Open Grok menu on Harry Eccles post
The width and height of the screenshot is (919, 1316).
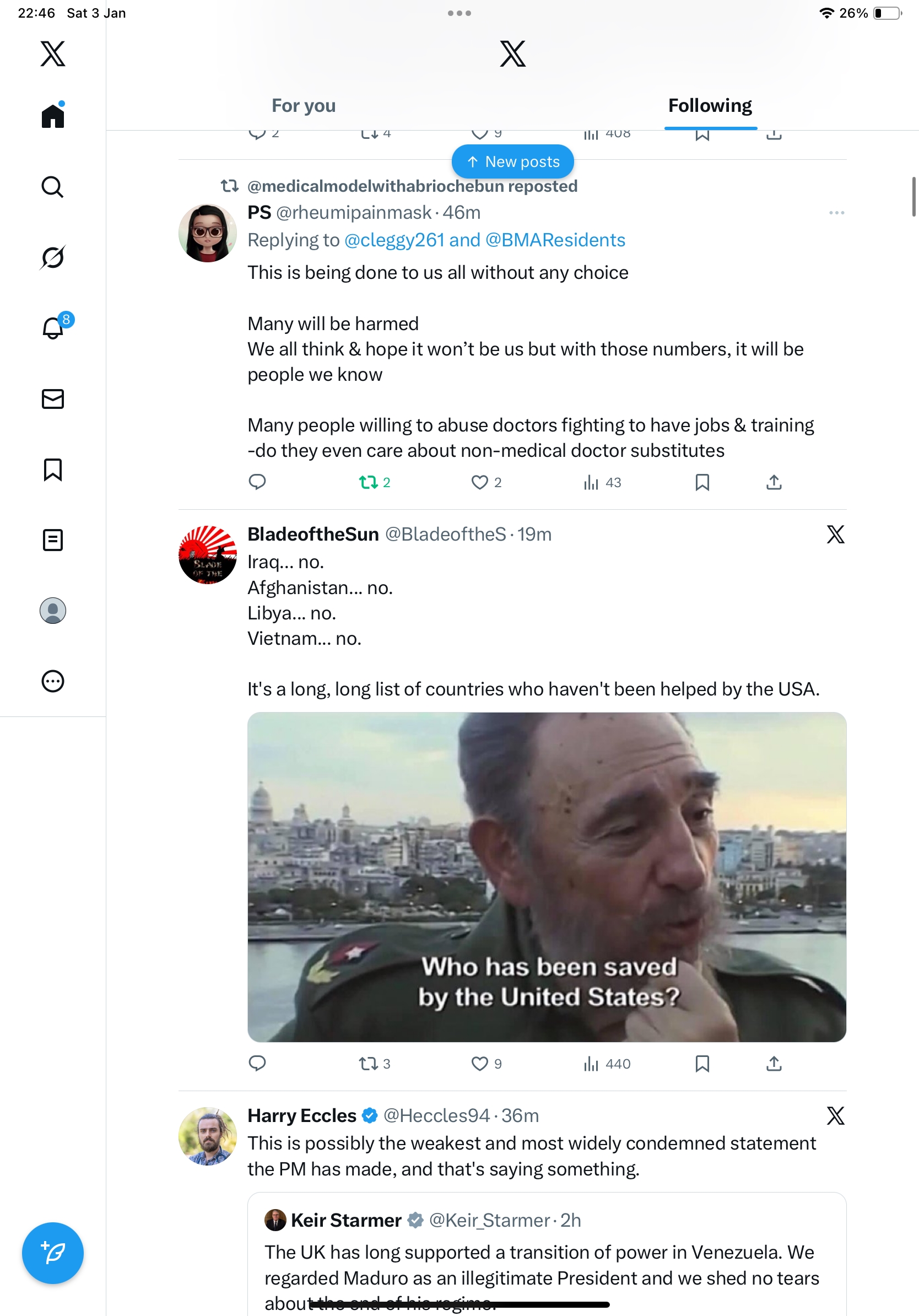click(x=835, y=1115)
